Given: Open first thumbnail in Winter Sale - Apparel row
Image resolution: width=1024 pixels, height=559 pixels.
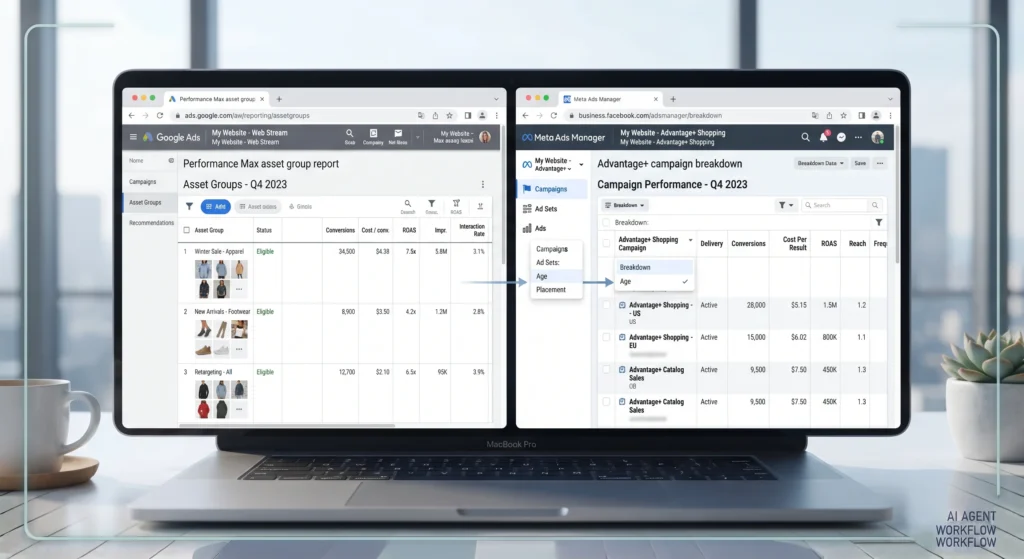Looking at the screenshot, I should coord(203,269).
